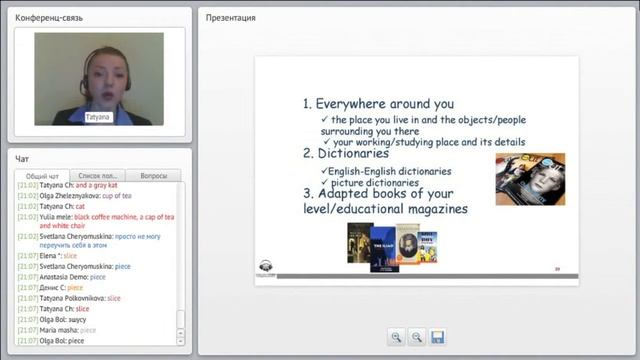Click slide heading '1. Everywhere around you'
Viewport: 640px width, 360px height.
coord(378,104)
